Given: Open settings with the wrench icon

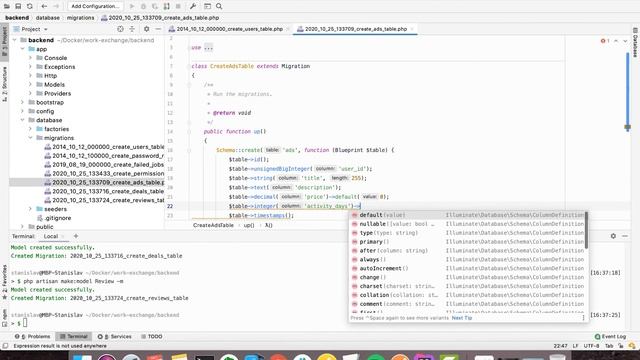Looking at the screenshot, I should coord(193,6).
